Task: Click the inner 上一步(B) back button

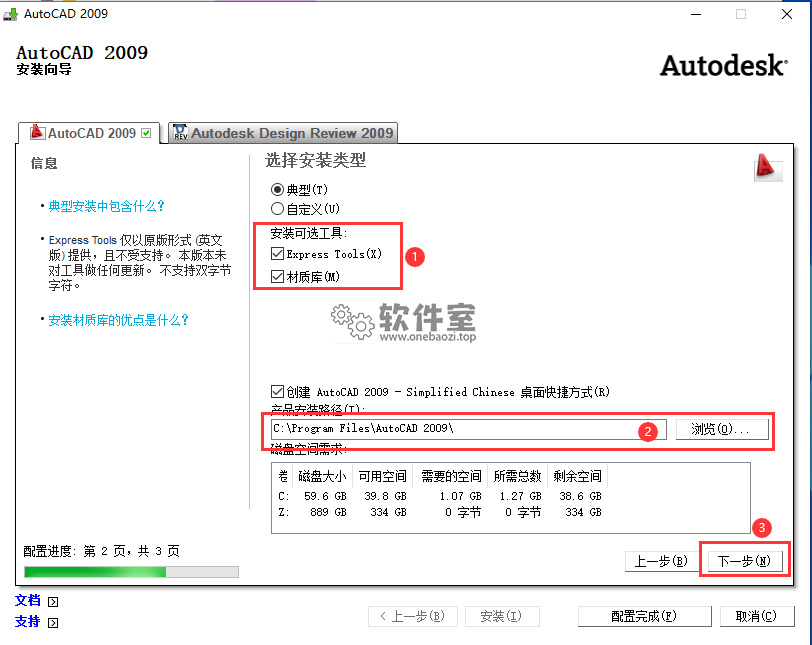Action: point(661,561)
